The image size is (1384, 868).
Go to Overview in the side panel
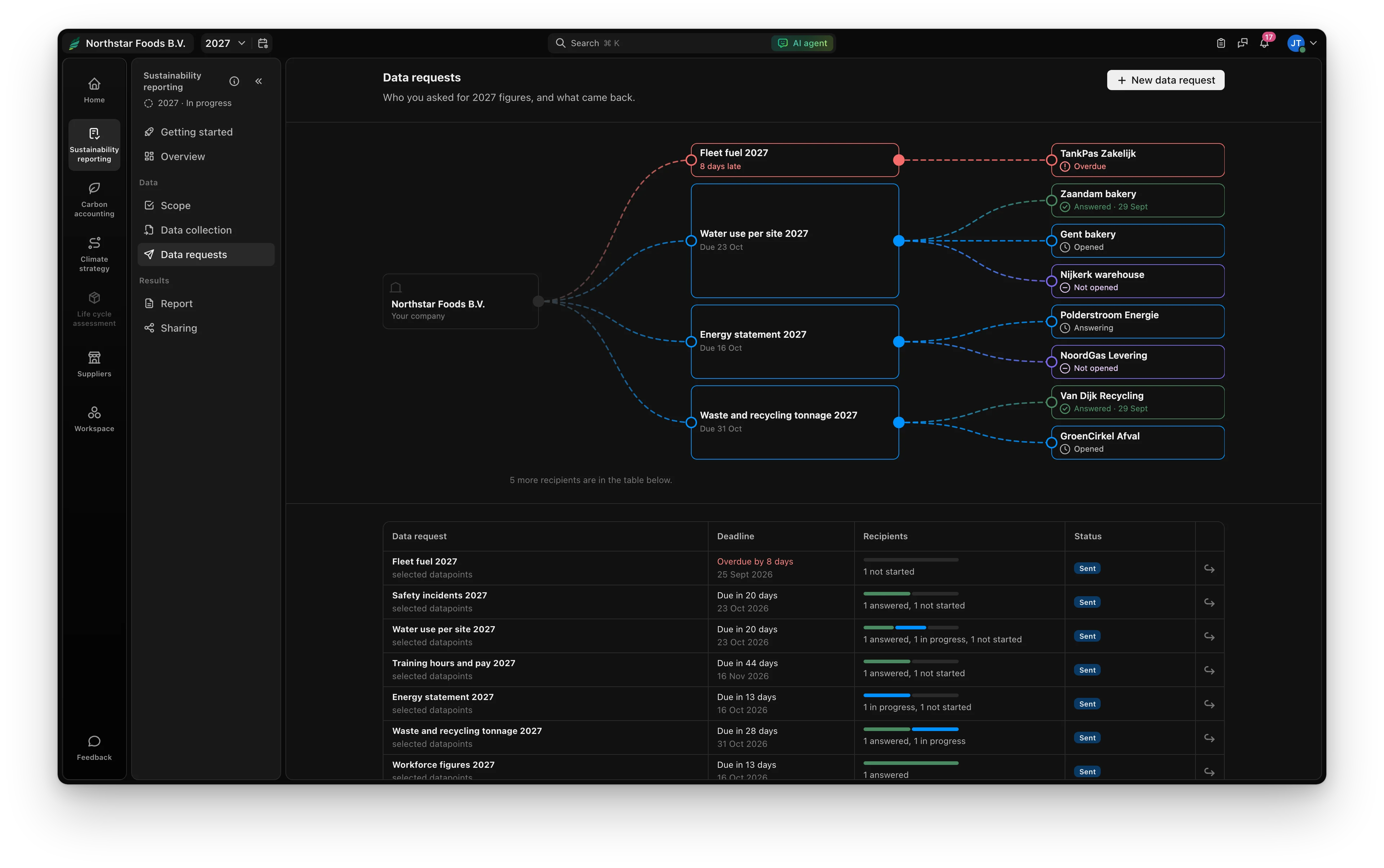click(x=206, y=156)
